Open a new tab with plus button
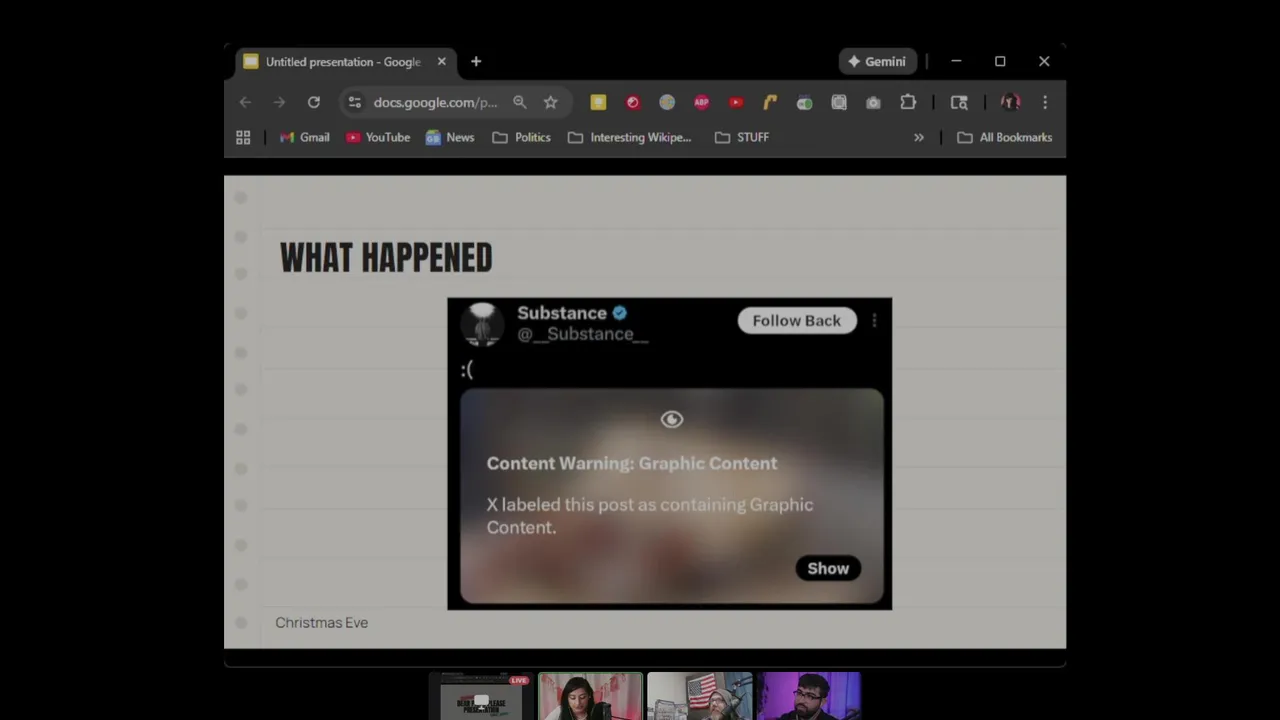Viewport: 1280px width, 720px height. (476, 61)
